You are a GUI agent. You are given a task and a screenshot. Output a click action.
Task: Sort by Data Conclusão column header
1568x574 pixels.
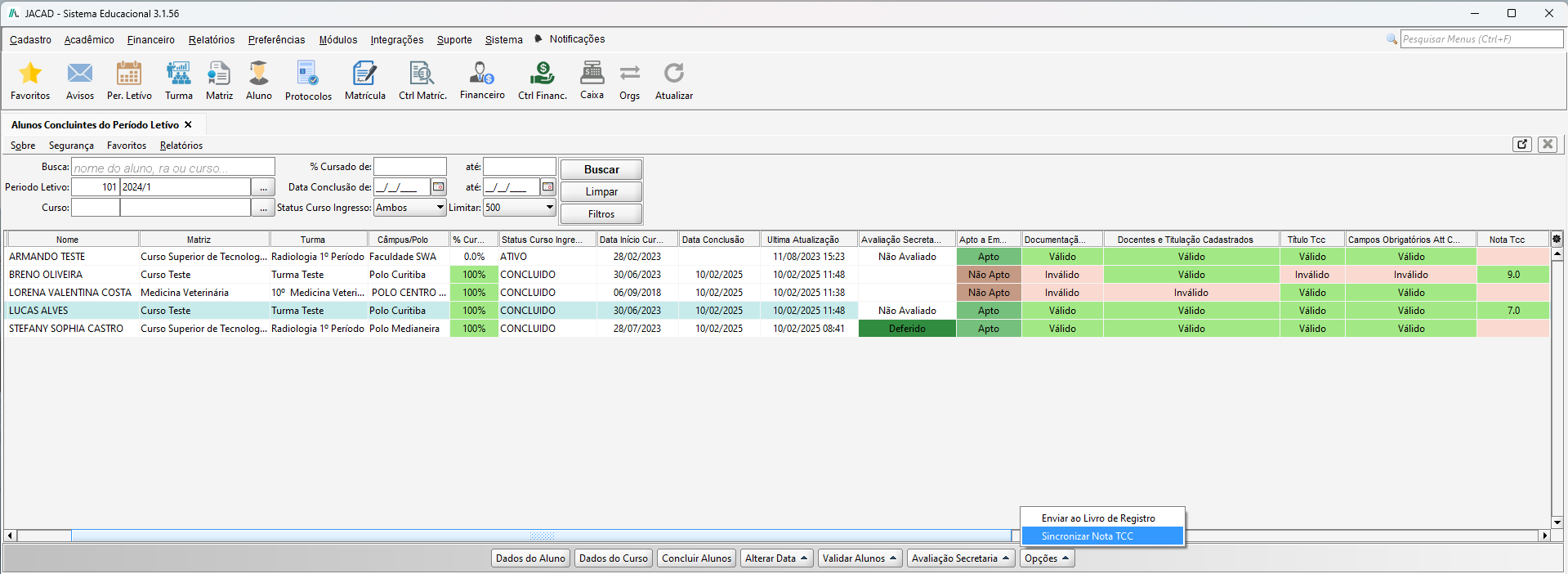coord(719,240)
